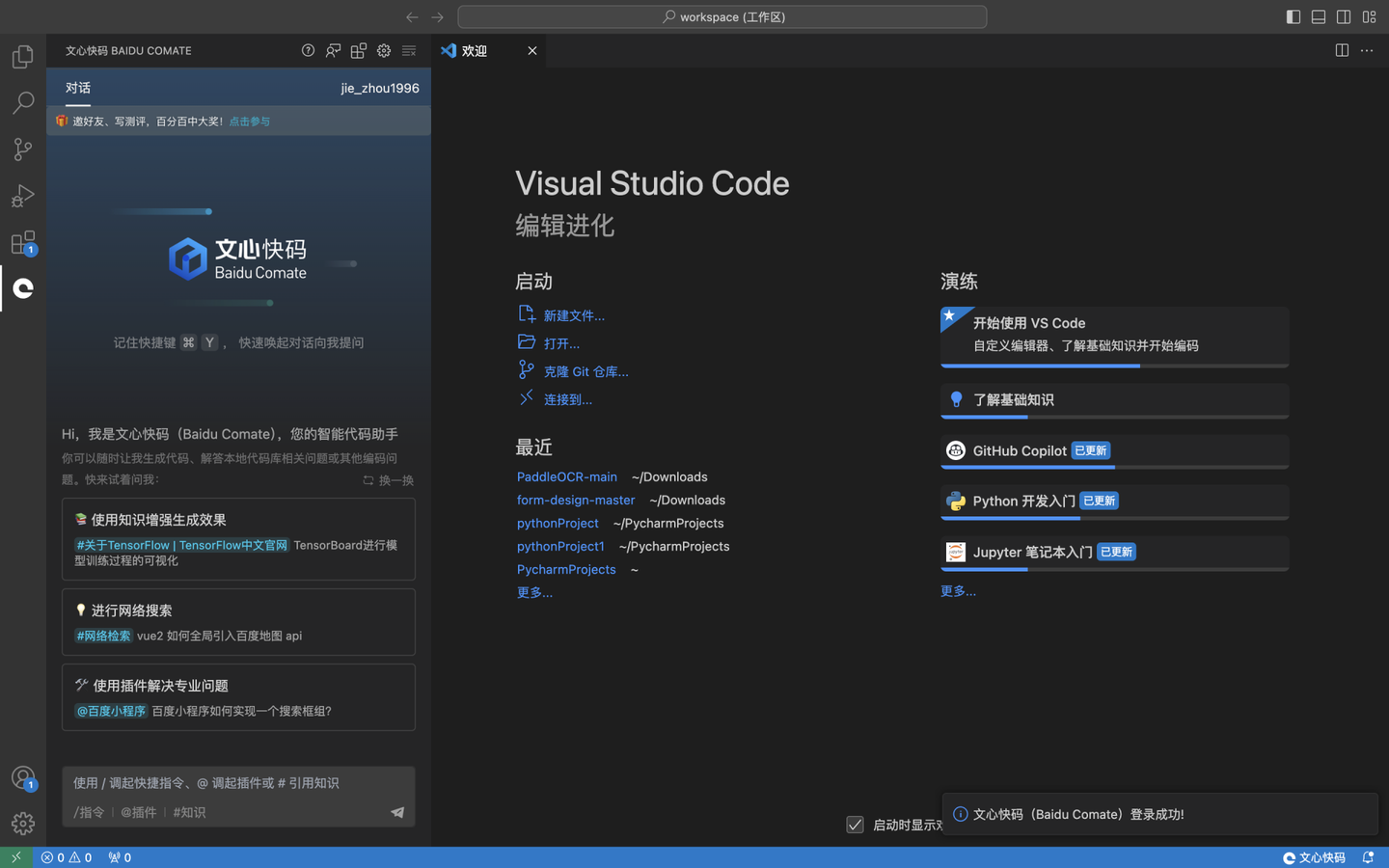Send the message with paper plane icon
This screenshot has width=1389, height=868.
[397, 812]
